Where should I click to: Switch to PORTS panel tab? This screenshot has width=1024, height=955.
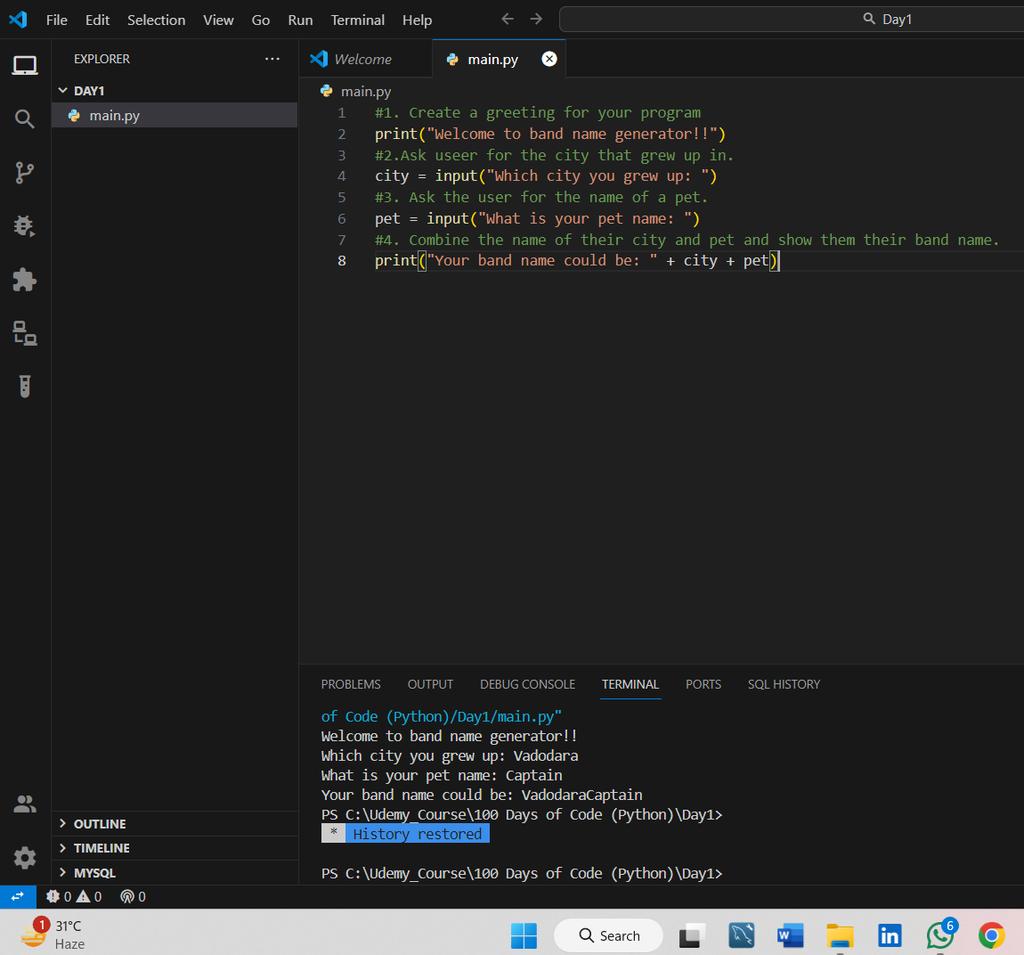tap(703, 684)
